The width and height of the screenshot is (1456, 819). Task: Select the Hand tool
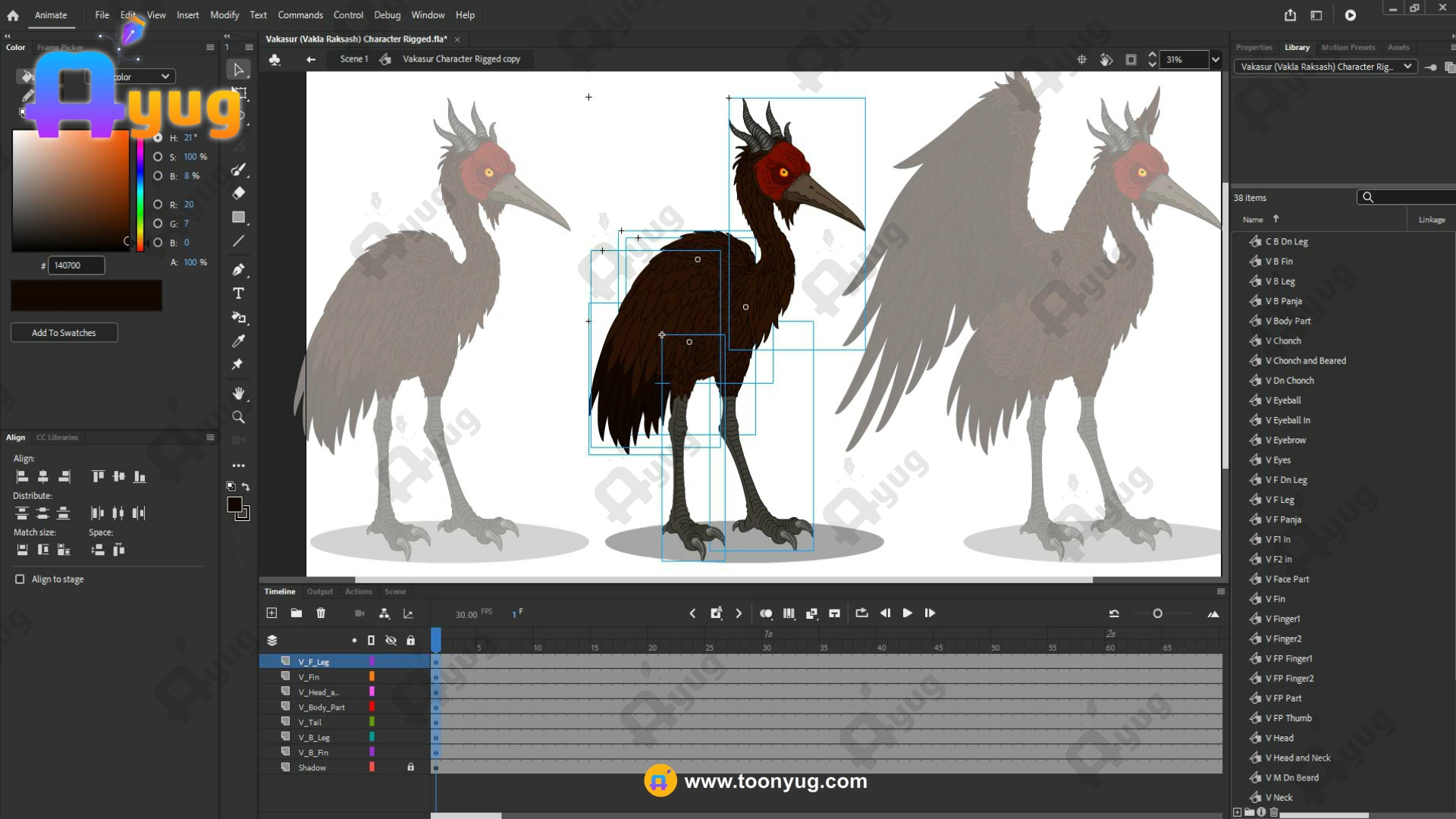(238, 393)
